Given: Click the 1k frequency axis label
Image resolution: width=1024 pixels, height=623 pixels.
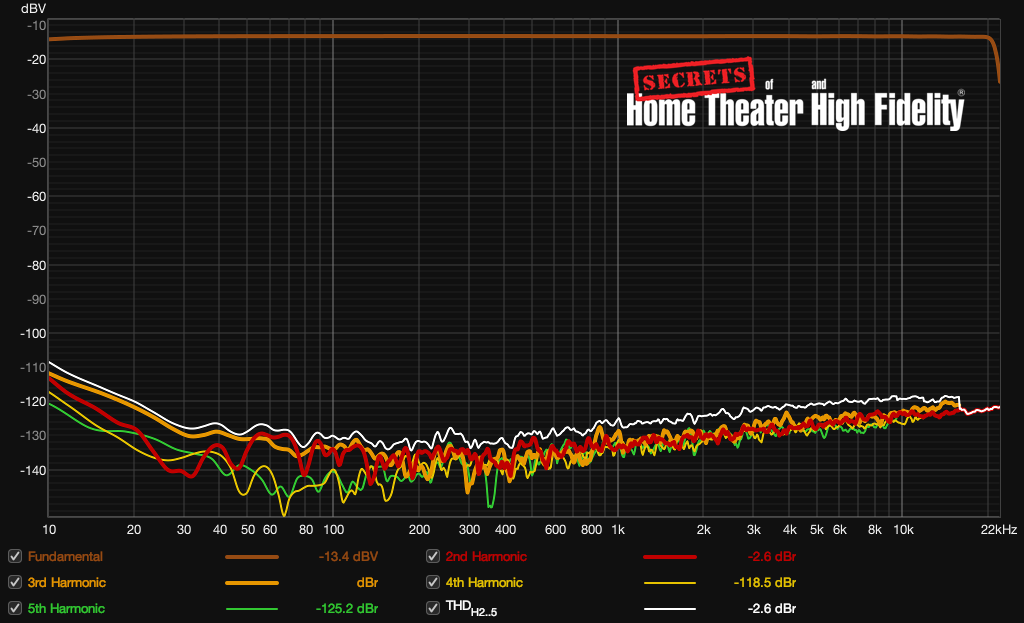Looking at the screenshot, I should click(x=618, y=530).
